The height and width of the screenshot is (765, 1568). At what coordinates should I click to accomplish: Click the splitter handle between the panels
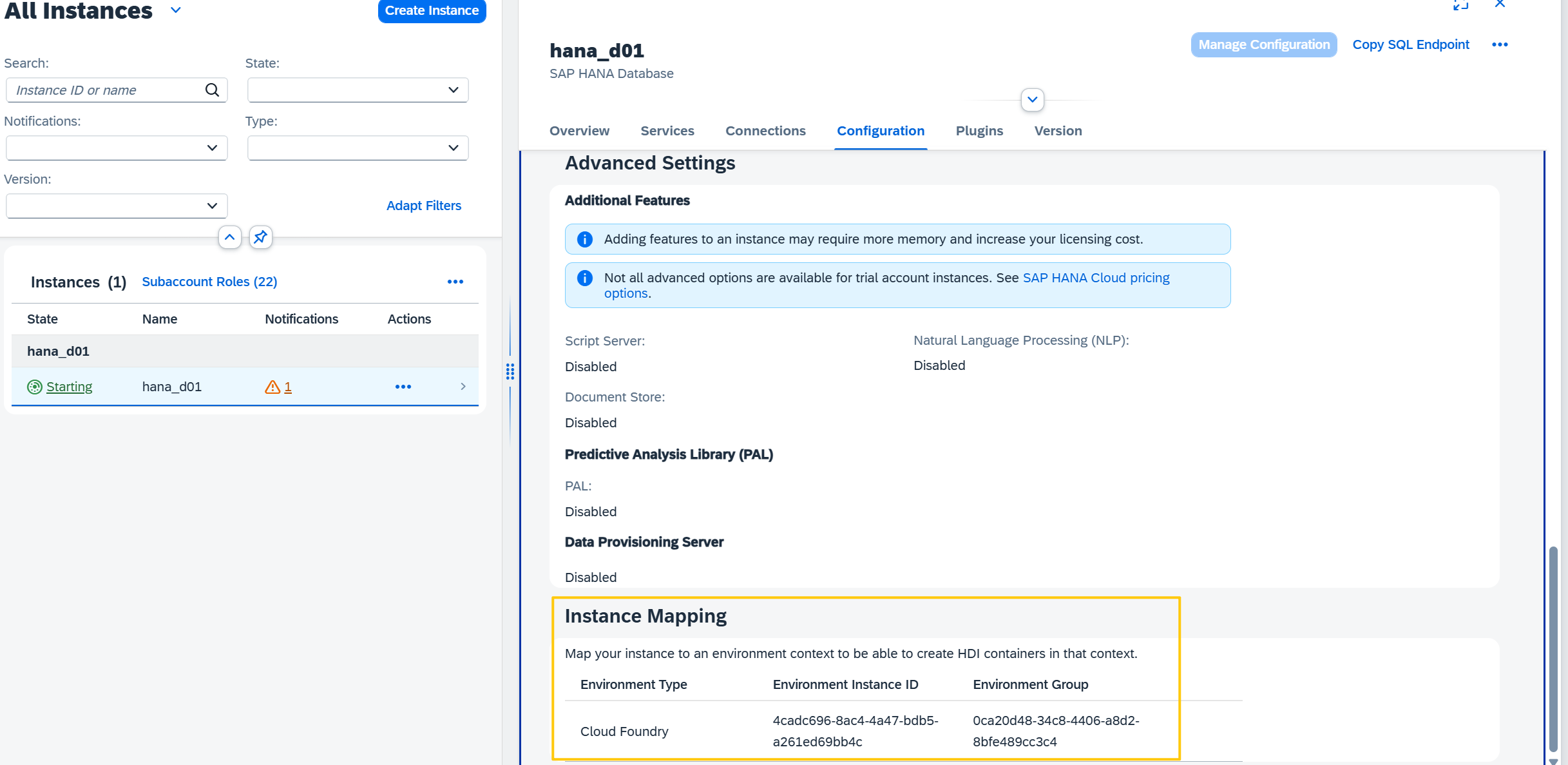coord(510,371)
